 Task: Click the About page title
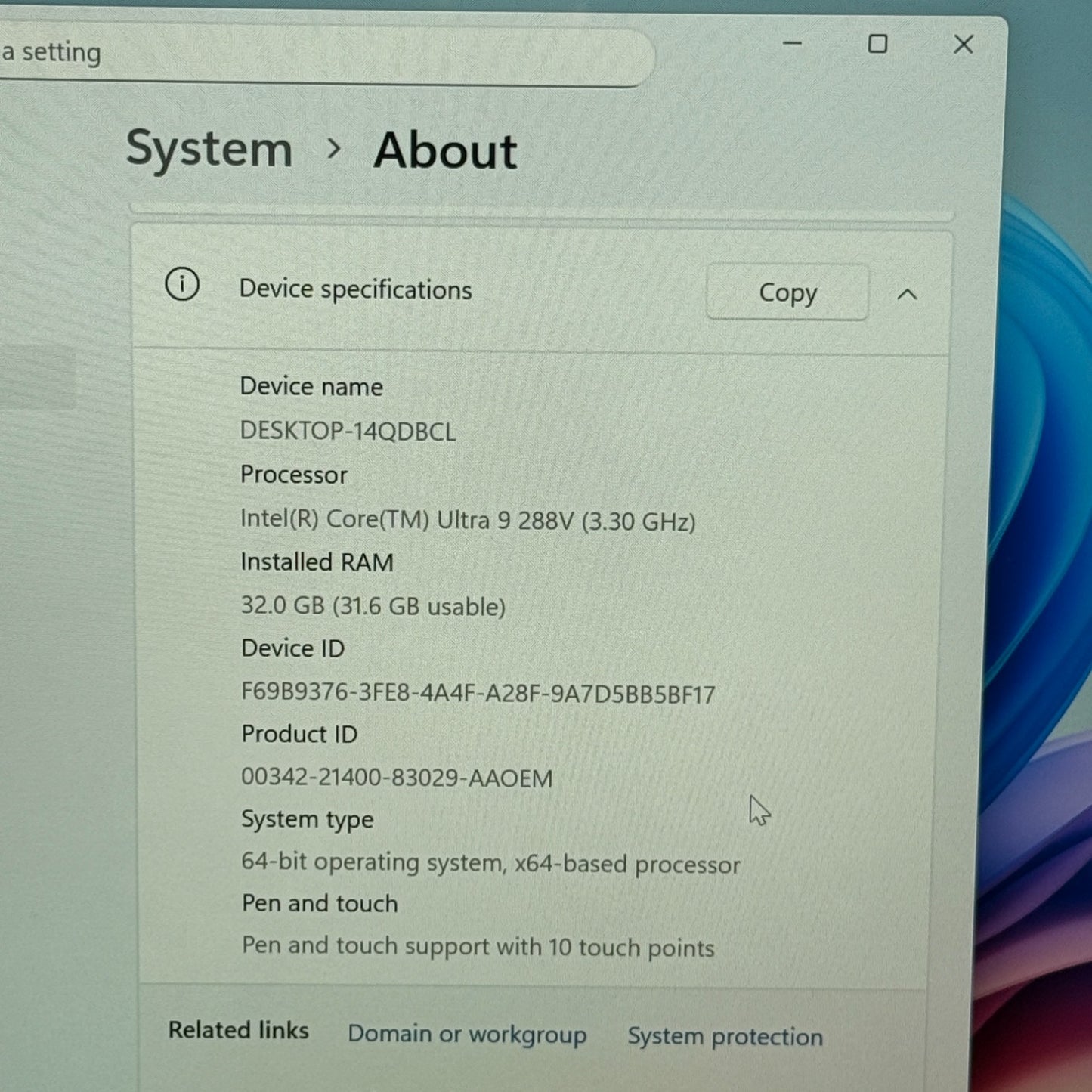[x=445, y=150]
